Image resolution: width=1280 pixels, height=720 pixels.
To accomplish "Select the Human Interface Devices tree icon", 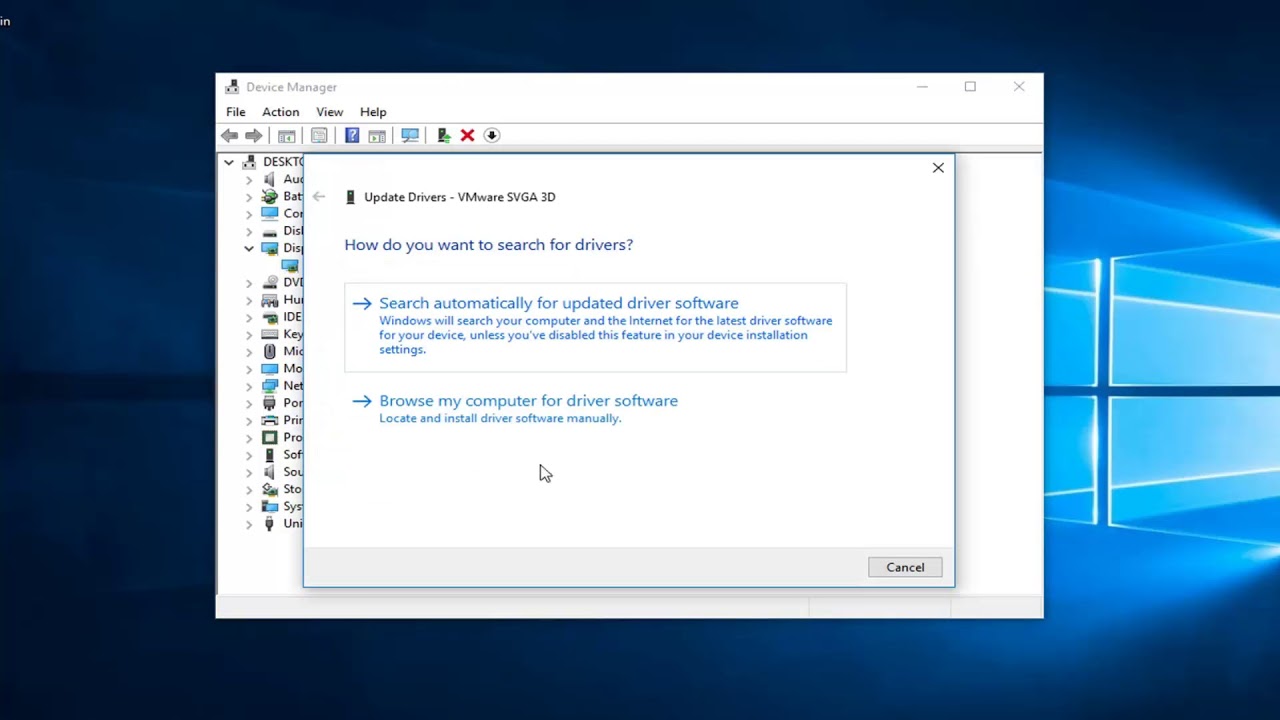I will [x=270, y=299].
